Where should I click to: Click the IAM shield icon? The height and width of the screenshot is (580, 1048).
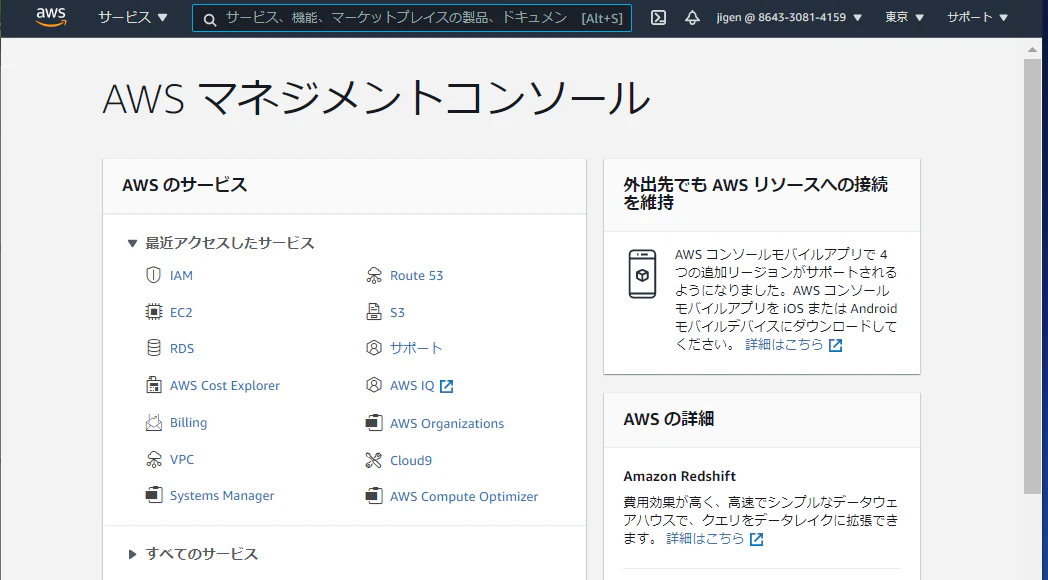pos(154,275)
